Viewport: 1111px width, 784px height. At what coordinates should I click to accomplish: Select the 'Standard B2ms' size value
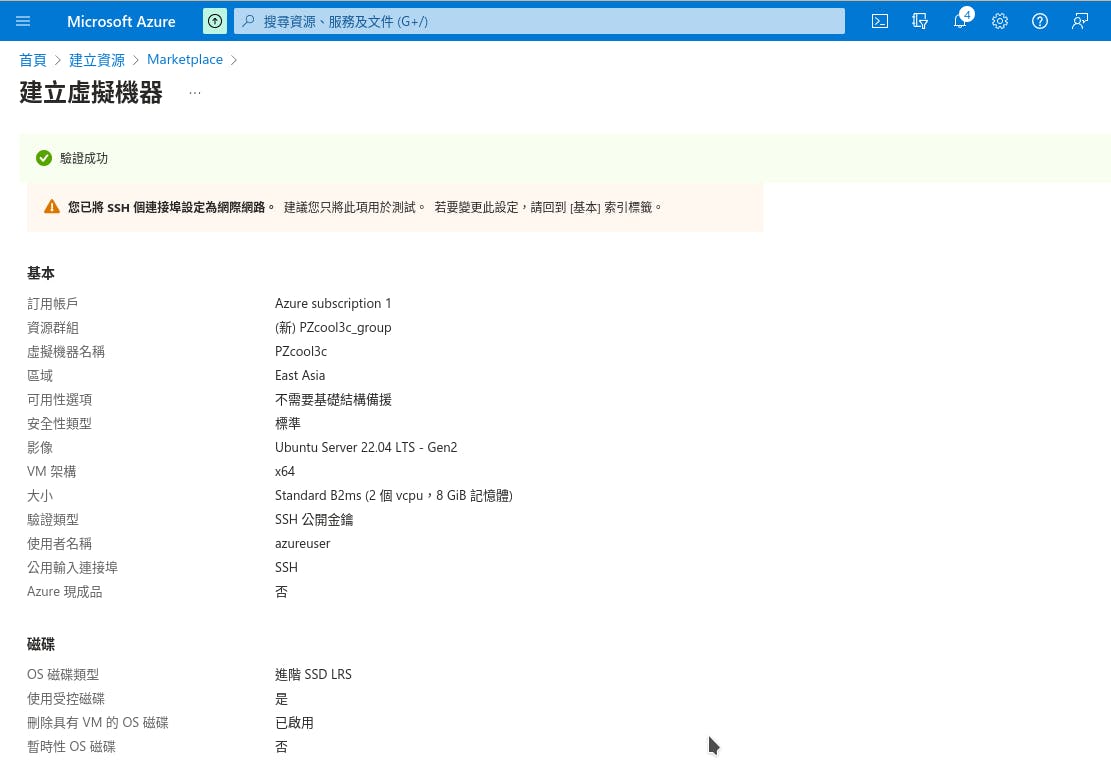point(394,495)
